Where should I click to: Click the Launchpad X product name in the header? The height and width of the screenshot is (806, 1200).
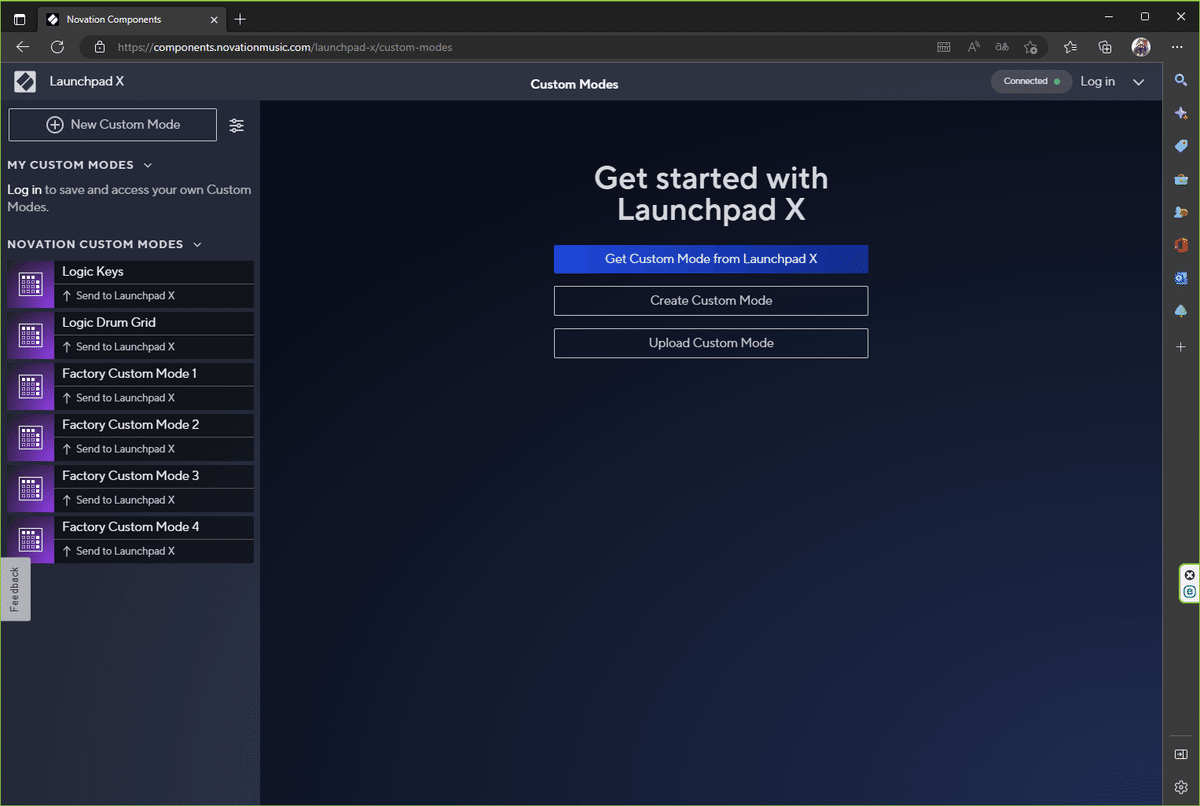point(87,82)
